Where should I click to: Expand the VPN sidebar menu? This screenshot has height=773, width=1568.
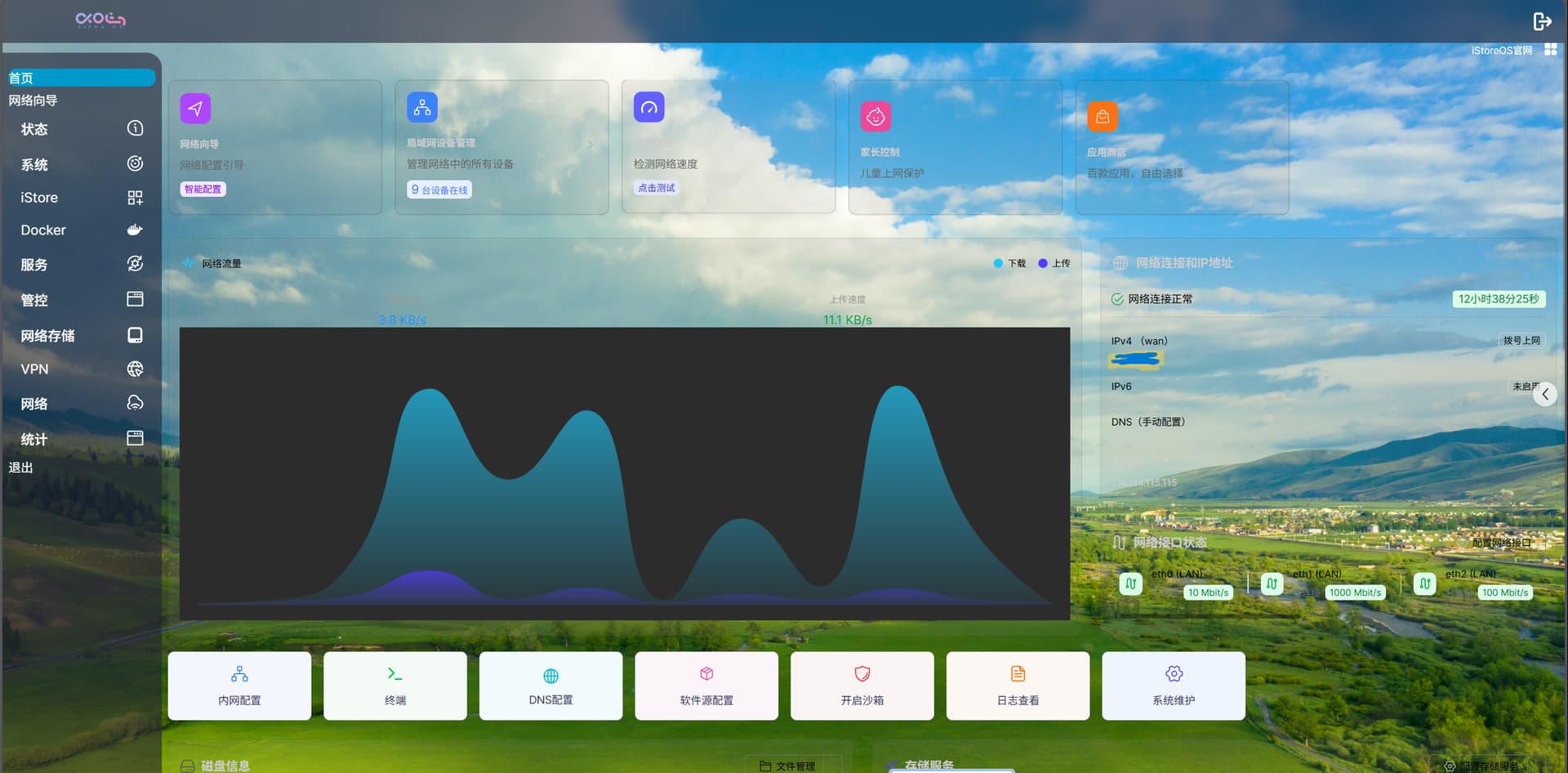point(82,369)
